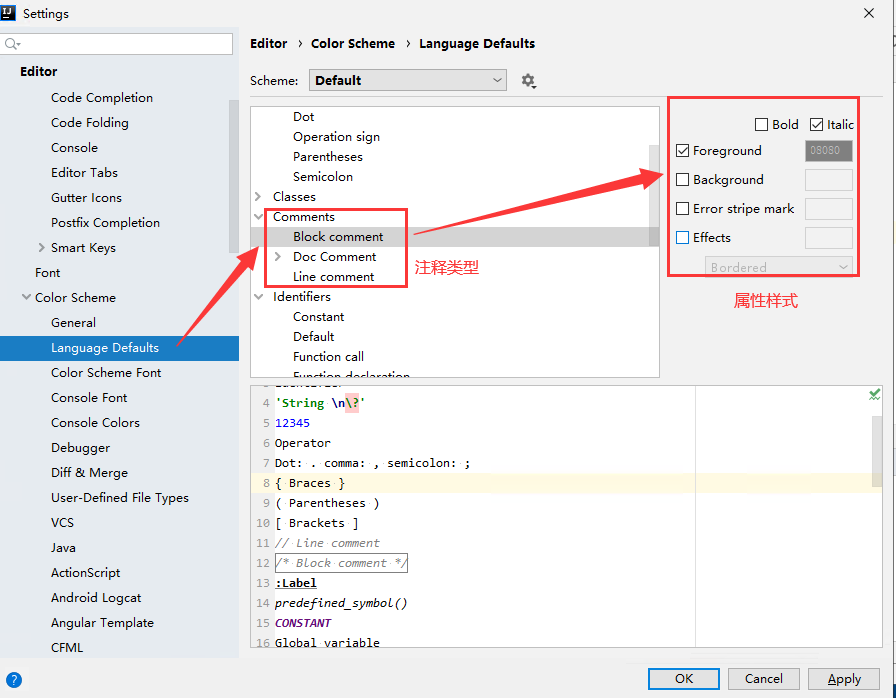Image resolution: width=896 pixels, height=698 pixels.
Task: Select Line comment in attributes list
Action: click(x=333, y=277)
